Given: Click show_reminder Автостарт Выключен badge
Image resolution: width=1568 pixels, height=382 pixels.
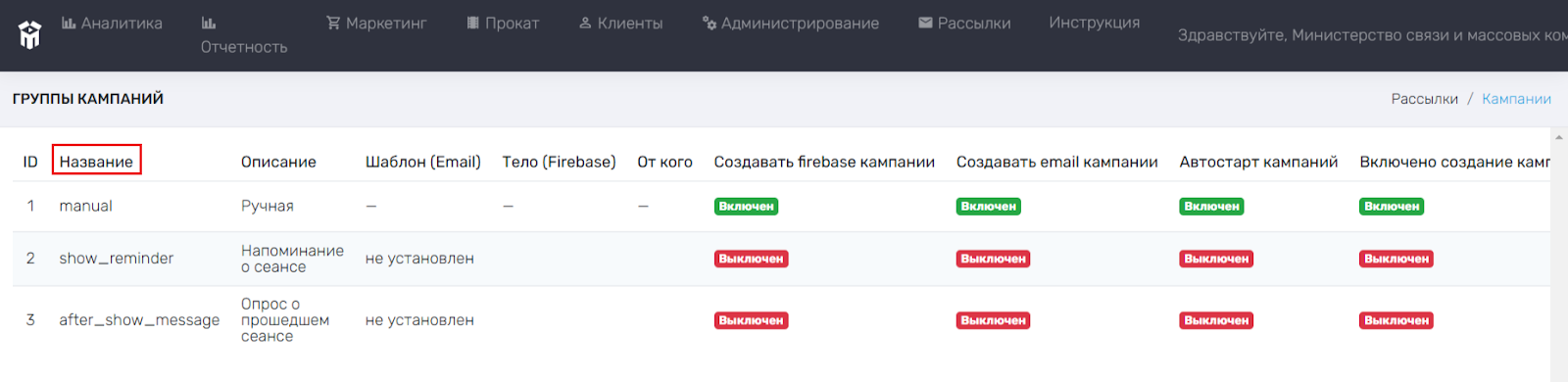Looking at the screenshot, I should click(x=1216, y=259).
